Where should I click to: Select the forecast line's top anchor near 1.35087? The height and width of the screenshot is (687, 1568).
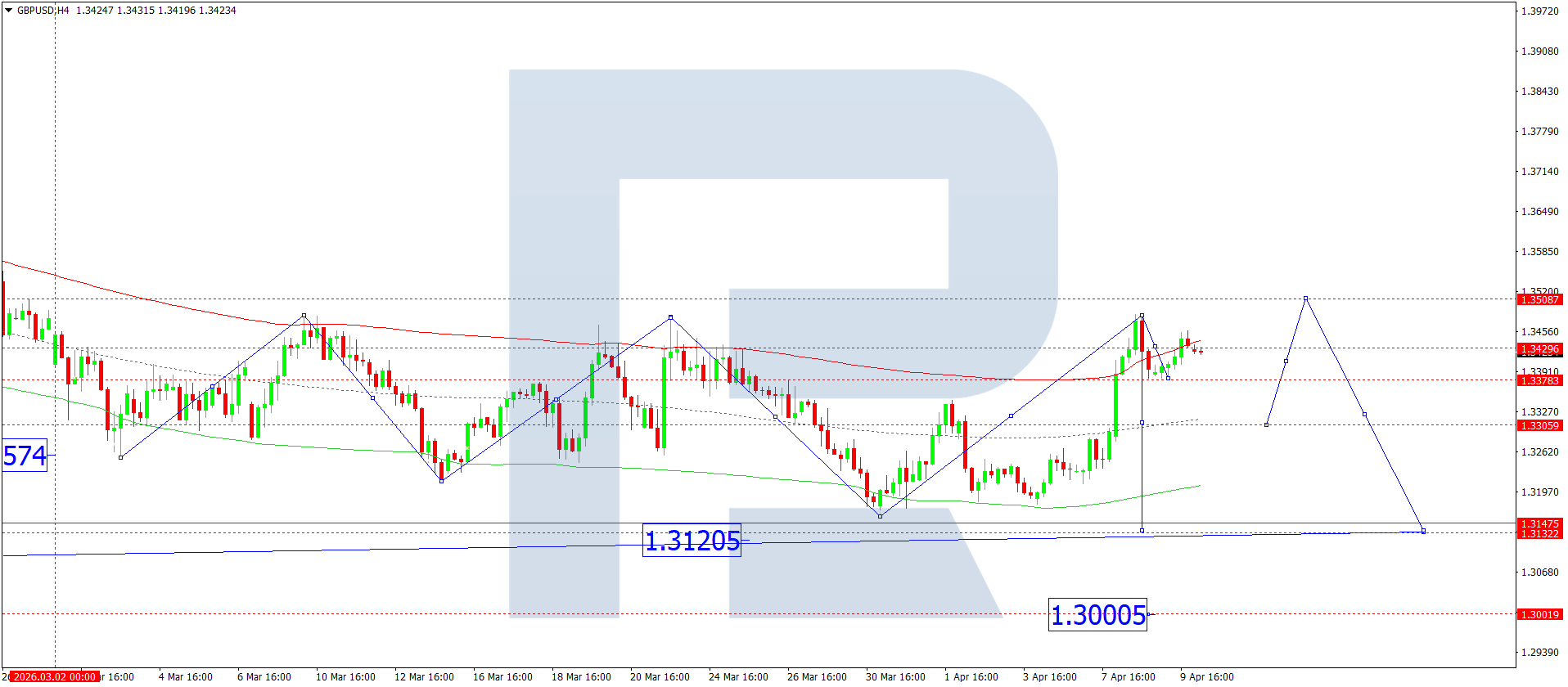[1305, 299]
